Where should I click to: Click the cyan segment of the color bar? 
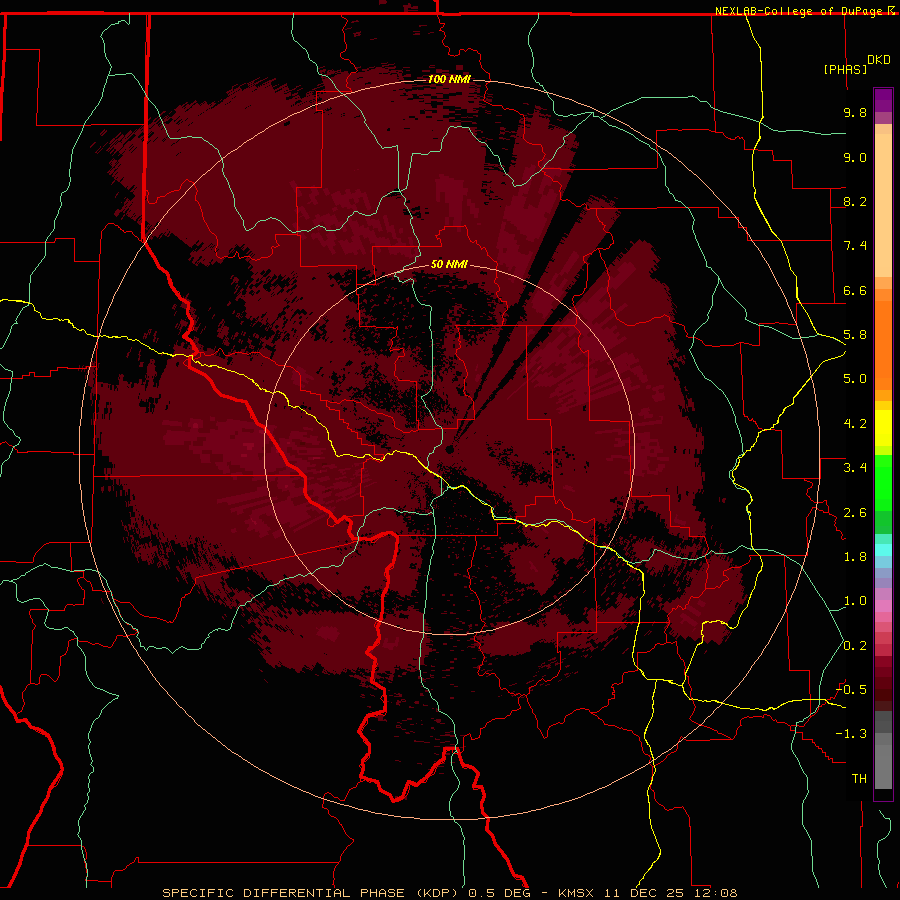pyautogui.click(x=883, y=550)
